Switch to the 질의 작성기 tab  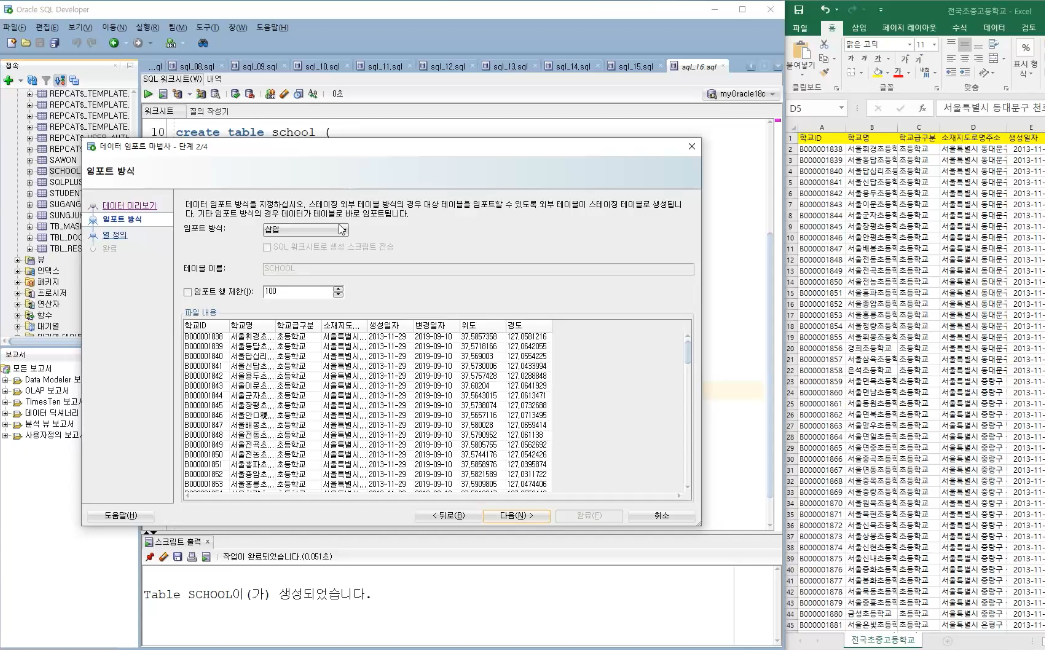(209, 111)
